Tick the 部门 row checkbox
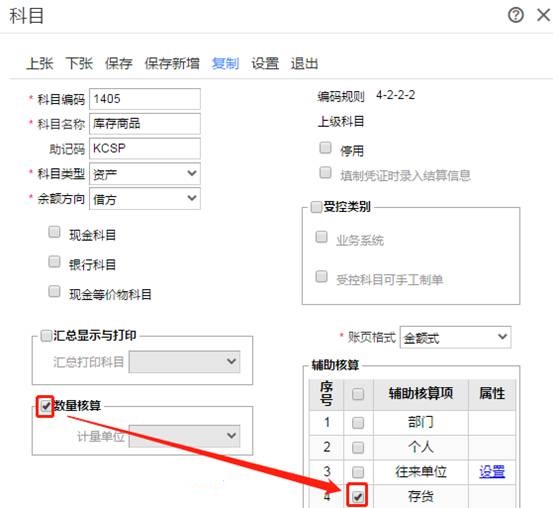 (x=358, y=423)
